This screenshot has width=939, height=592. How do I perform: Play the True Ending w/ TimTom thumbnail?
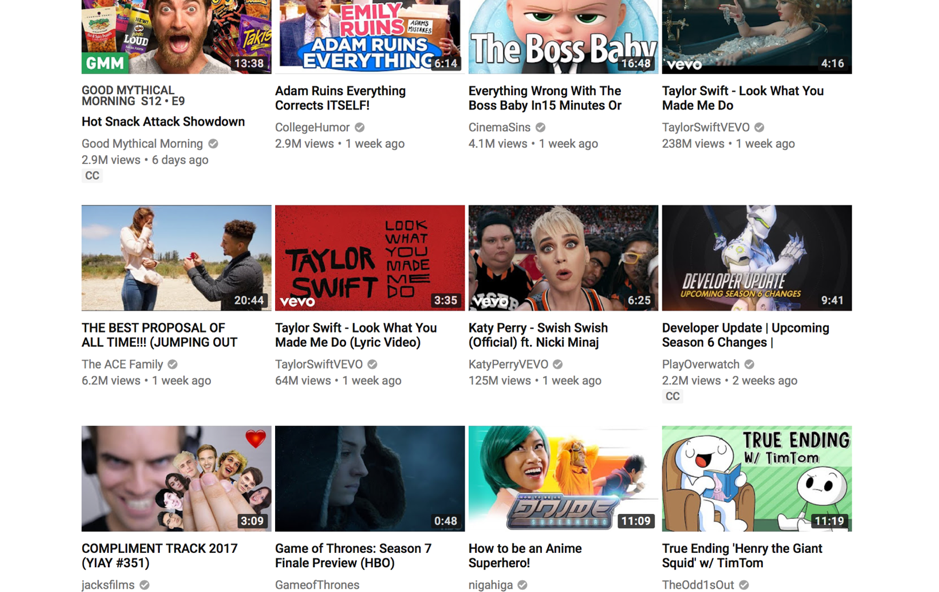tap(756, 479)
